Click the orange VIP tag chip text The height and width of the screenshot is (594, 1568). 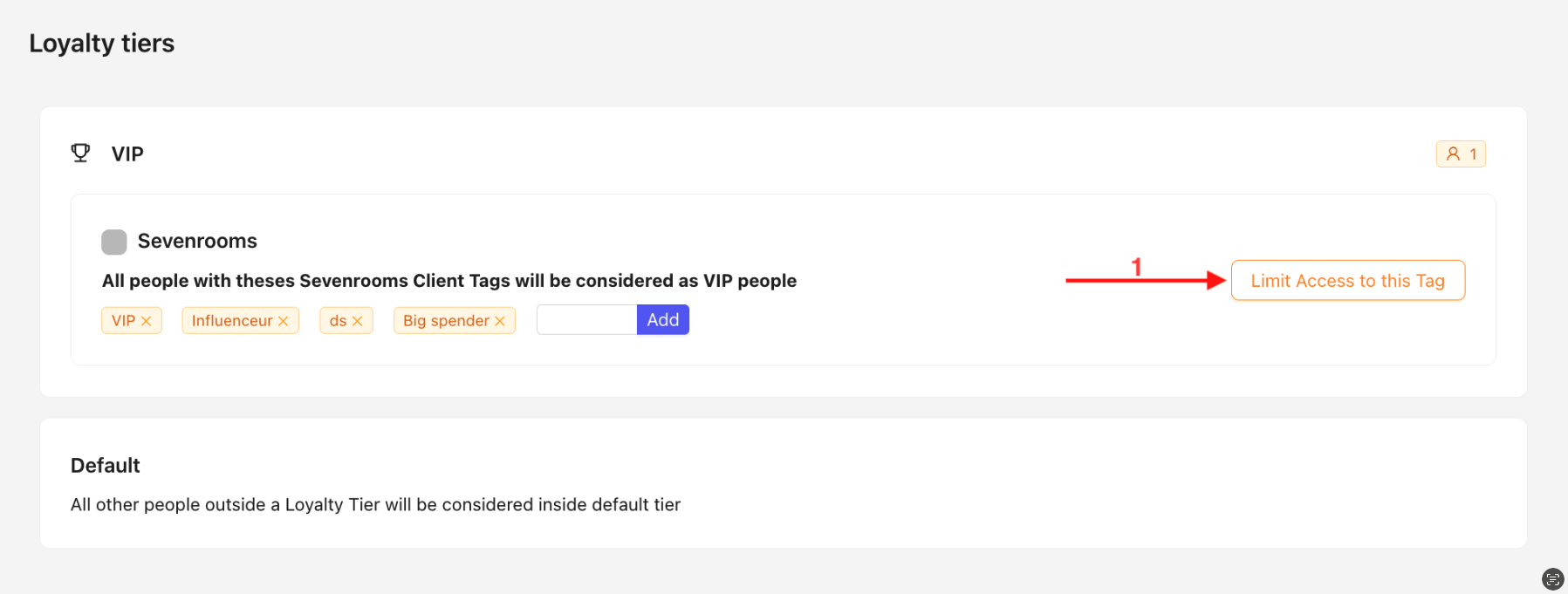click(x=123, y=321)
